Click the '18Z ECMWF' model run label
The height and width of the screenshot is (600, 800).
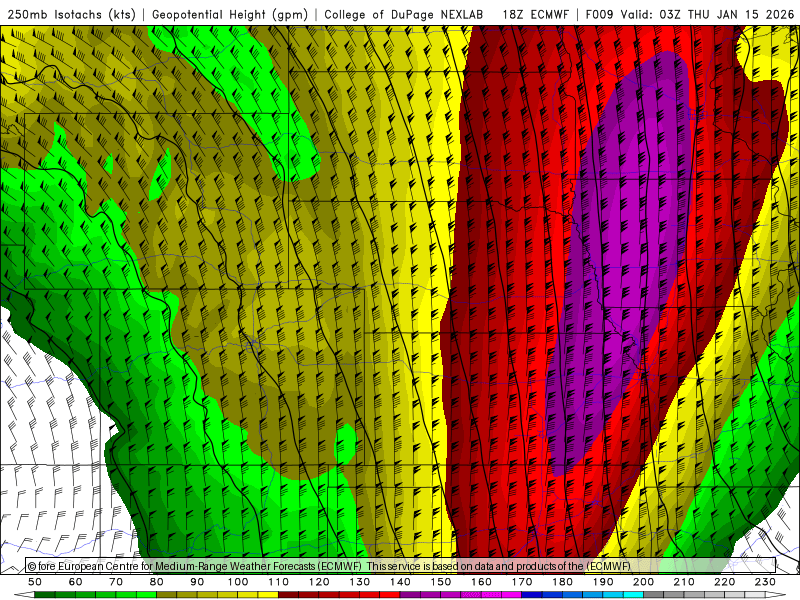coord(536,15)
